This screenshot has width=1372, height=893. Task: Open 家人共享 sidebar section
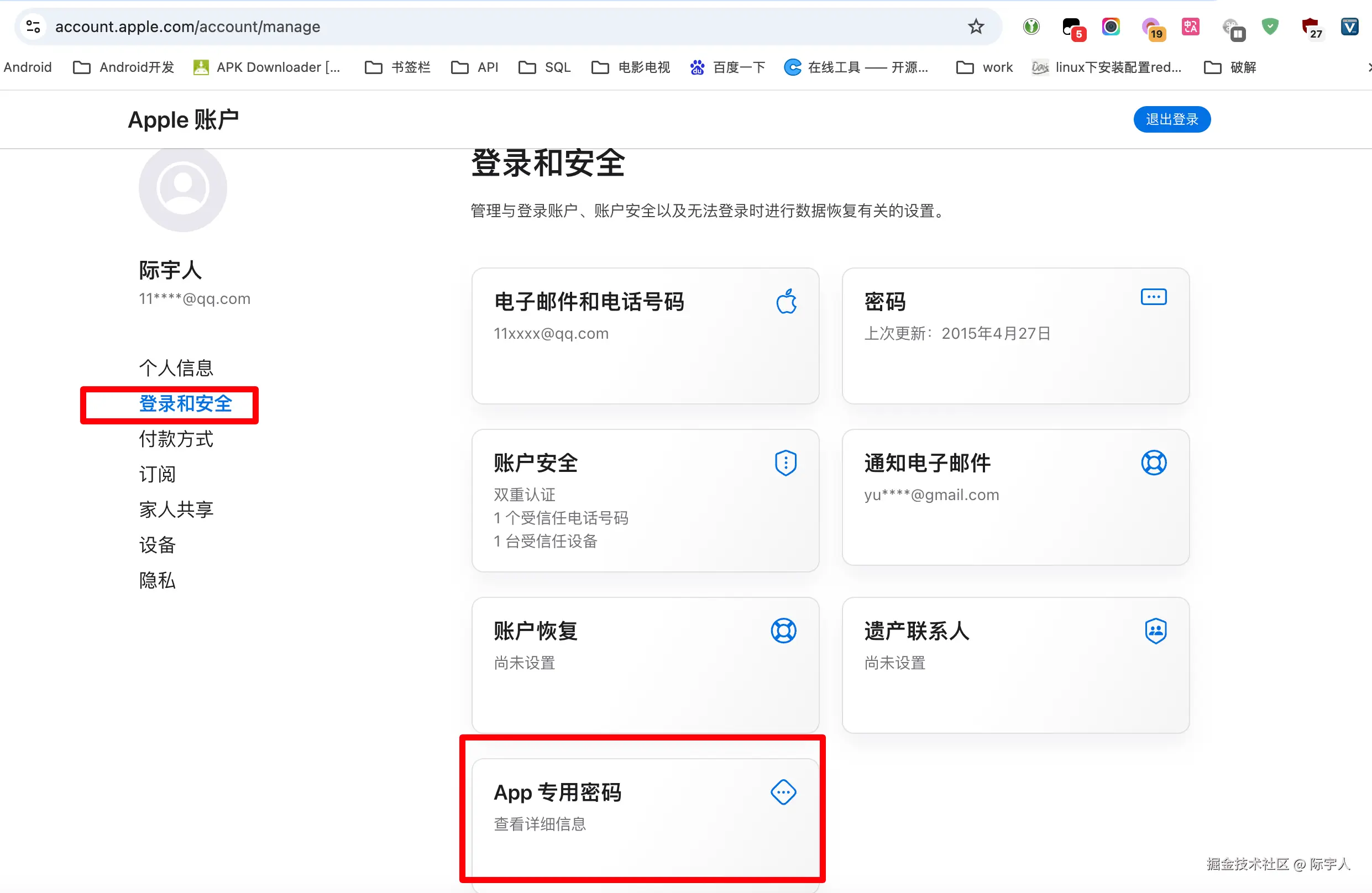176,509
